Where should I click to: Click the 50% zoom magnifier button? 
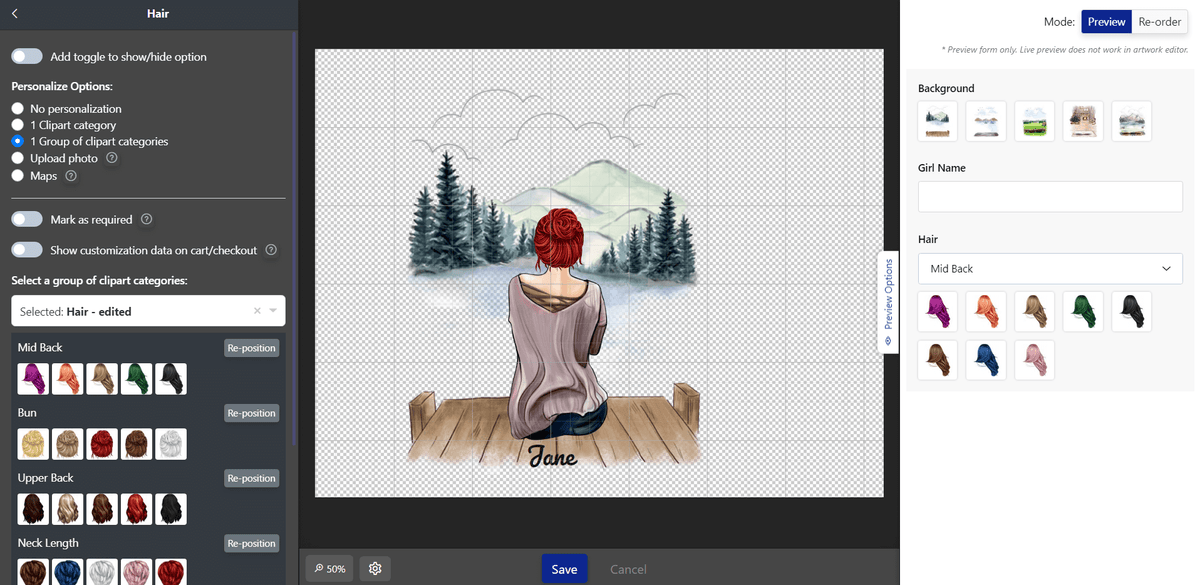pos(328,569)
